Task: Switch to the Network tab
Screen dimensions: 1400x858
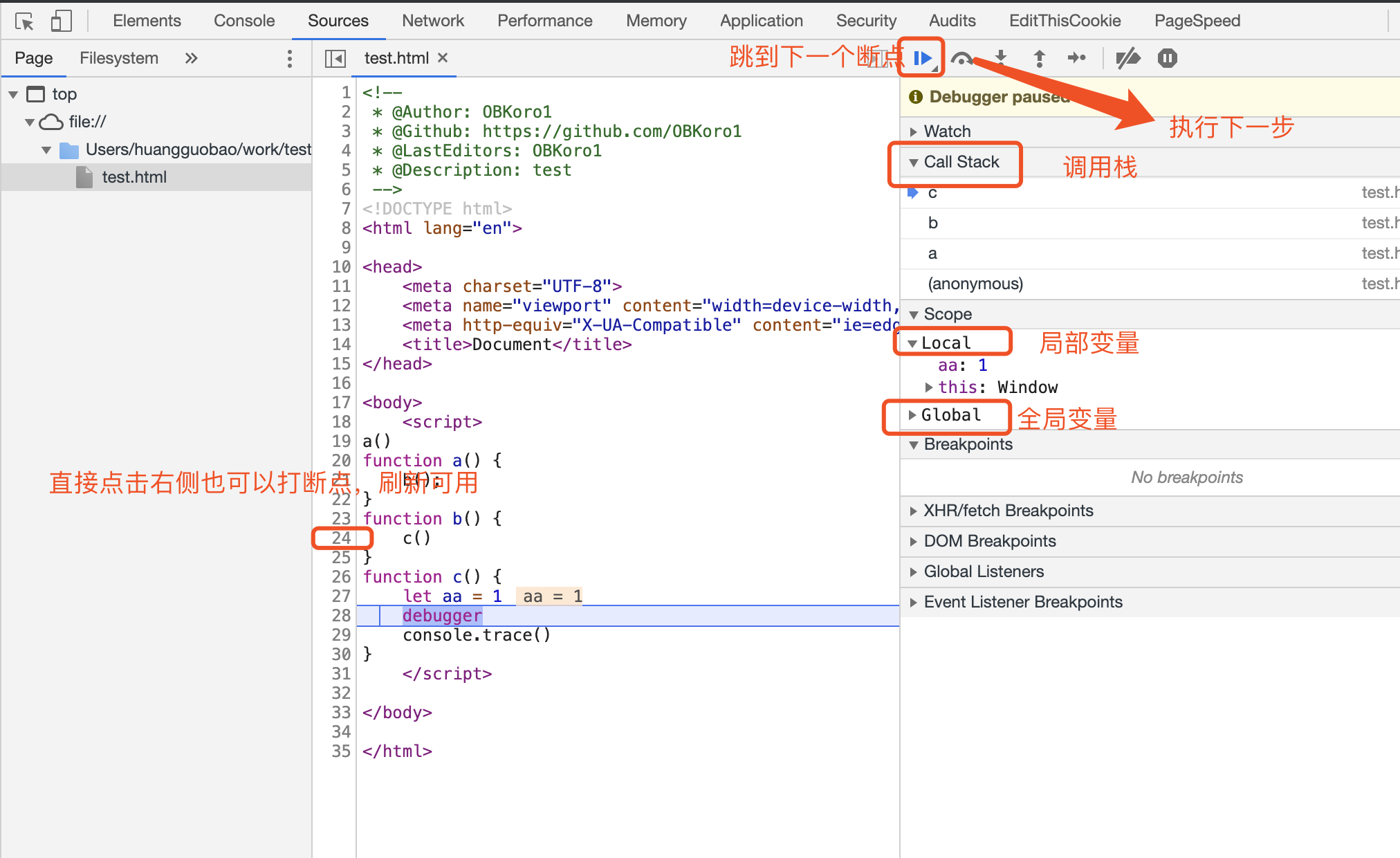Action: pyautogui.click(x=433, y=21)
